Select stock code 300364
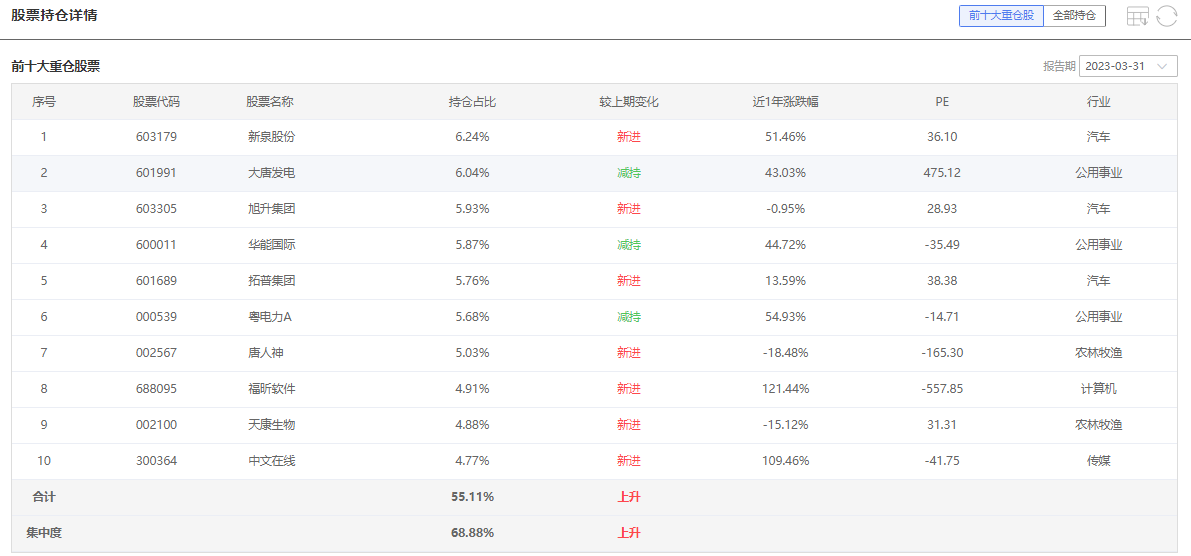The width and height of the screenshot is (1191, 556). pyautogui.click(x=156, y=460)
